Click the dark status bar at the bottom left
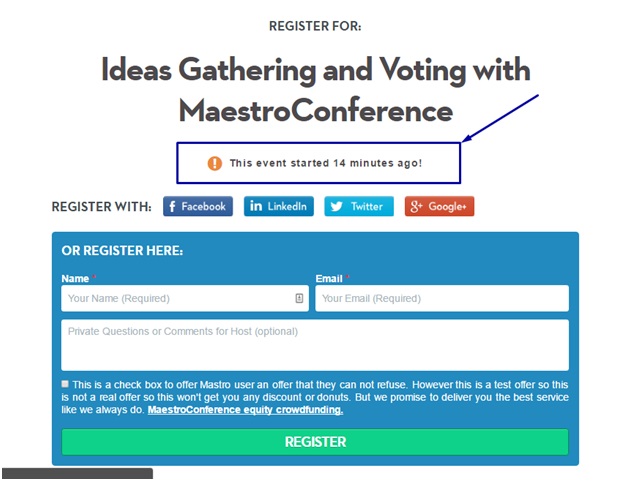Viewport: 628px width, 481px height. point(77,473)
